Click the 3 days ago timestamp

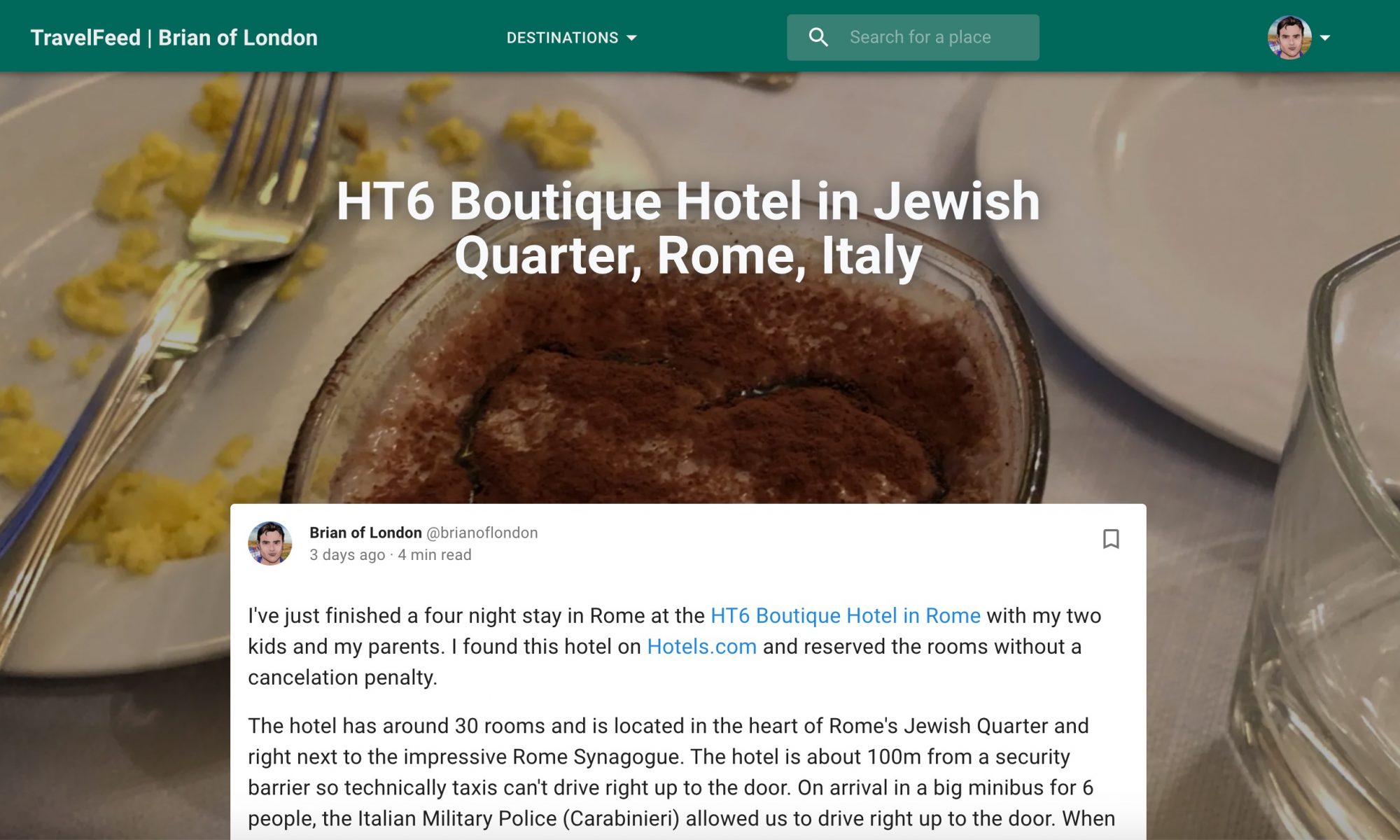[x=347, y=554]
